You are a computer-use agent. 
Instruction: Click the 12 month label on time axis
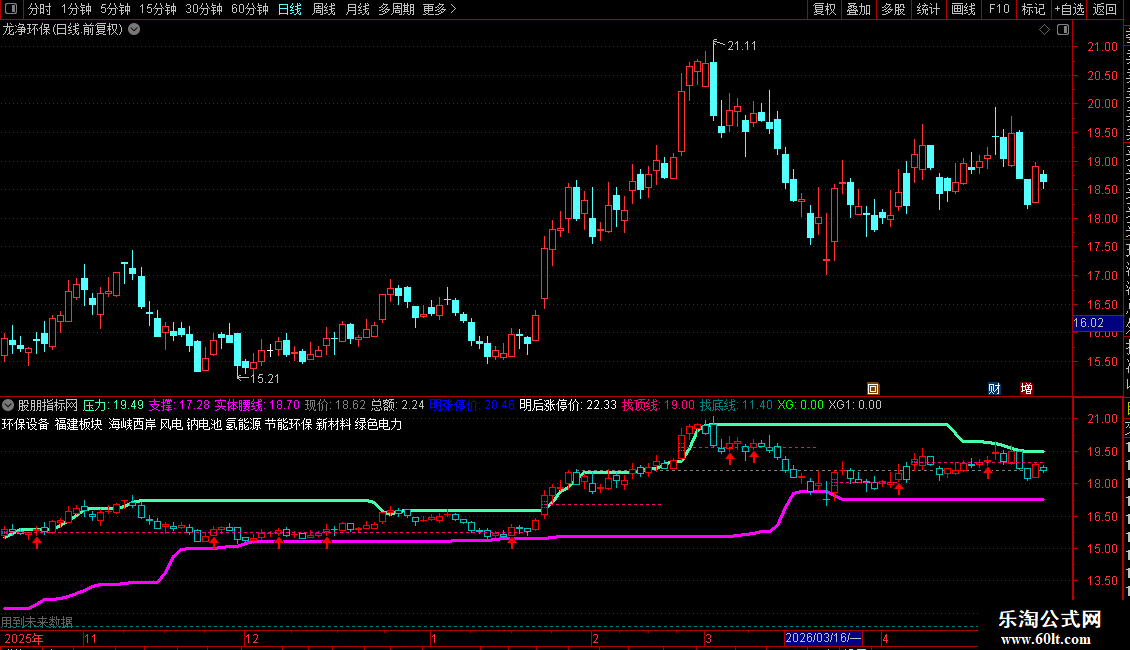pos(252,638)
